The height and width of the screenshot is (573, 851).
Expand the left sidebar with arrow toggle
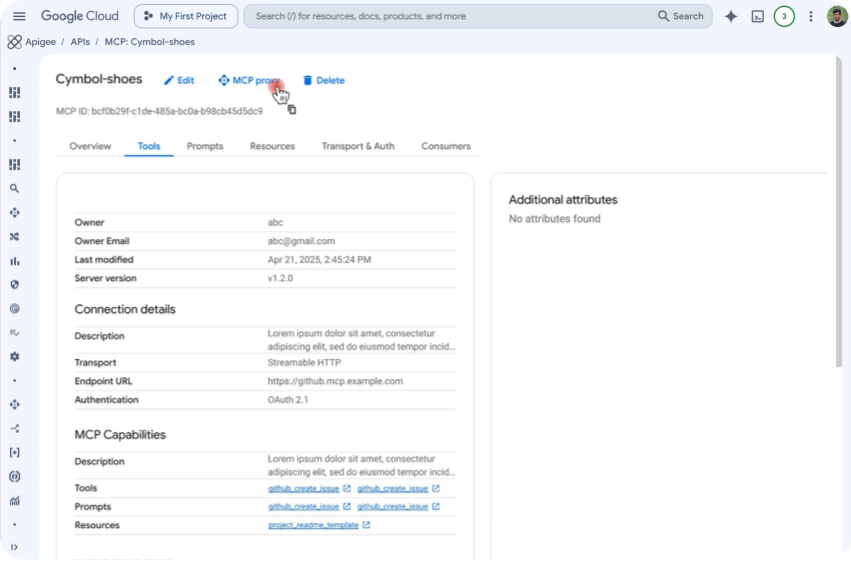pos(15,547)
